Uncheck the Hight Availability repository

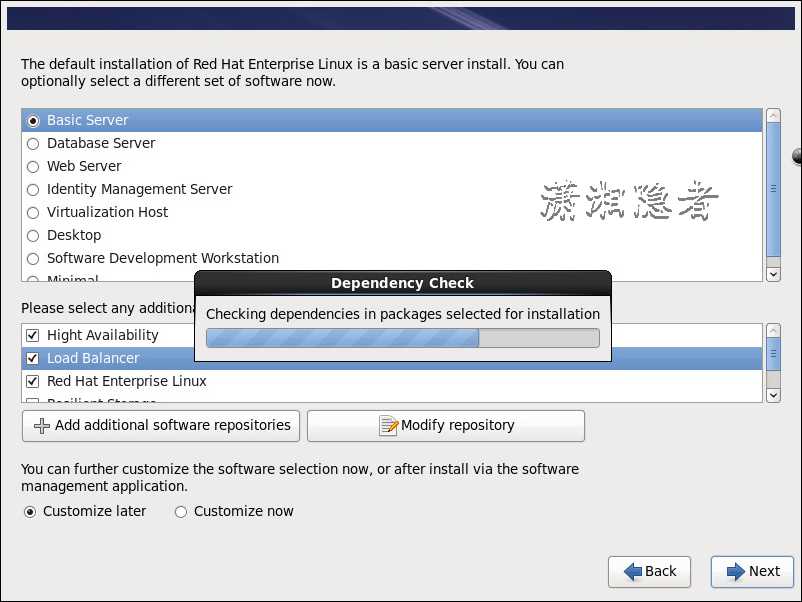click(x=33, y=336)
